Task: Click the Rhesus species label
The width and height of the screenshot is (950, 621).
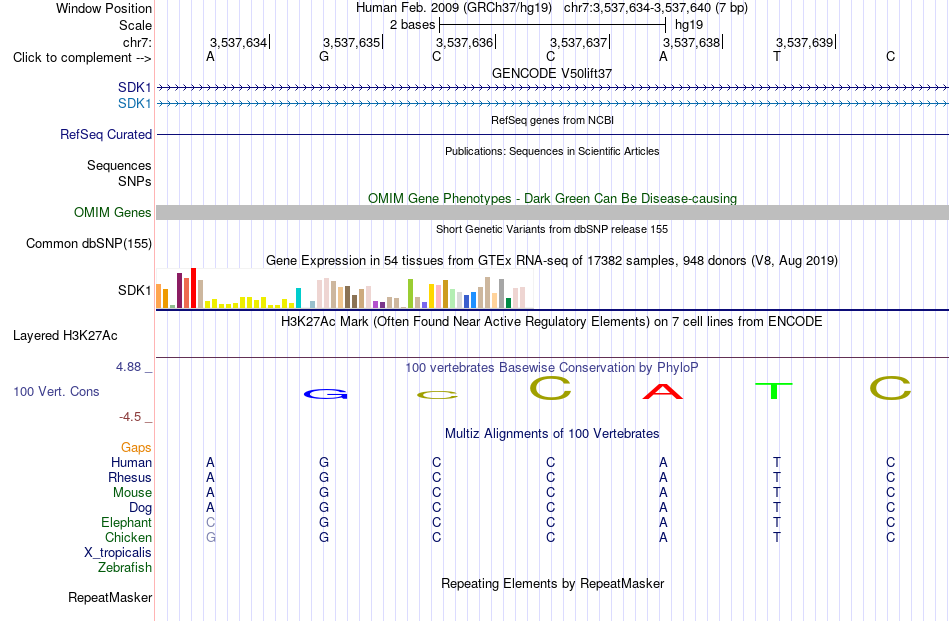Action: pos(130,478)
